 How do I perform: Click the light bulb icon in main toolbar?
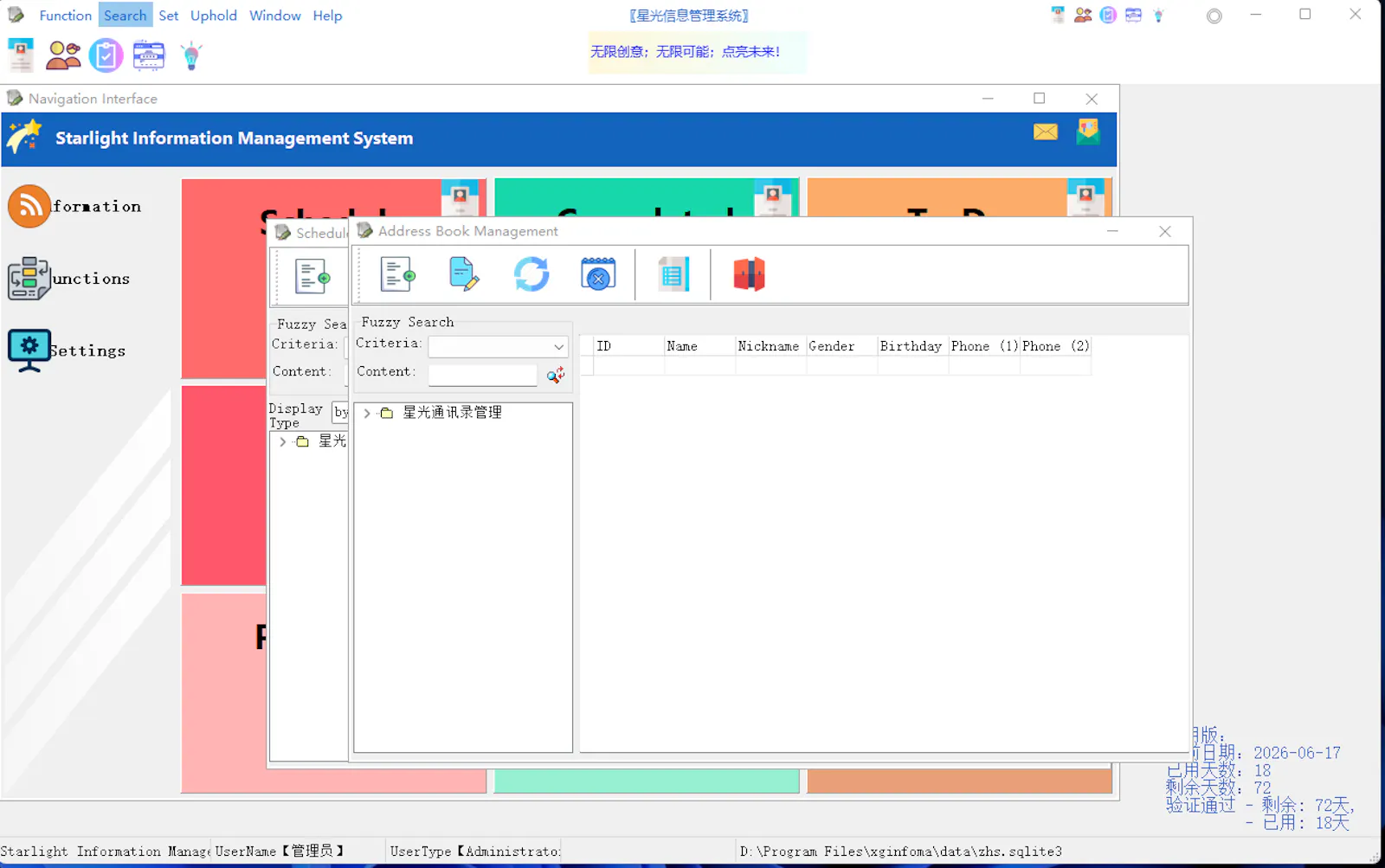[x=191, y=55]
